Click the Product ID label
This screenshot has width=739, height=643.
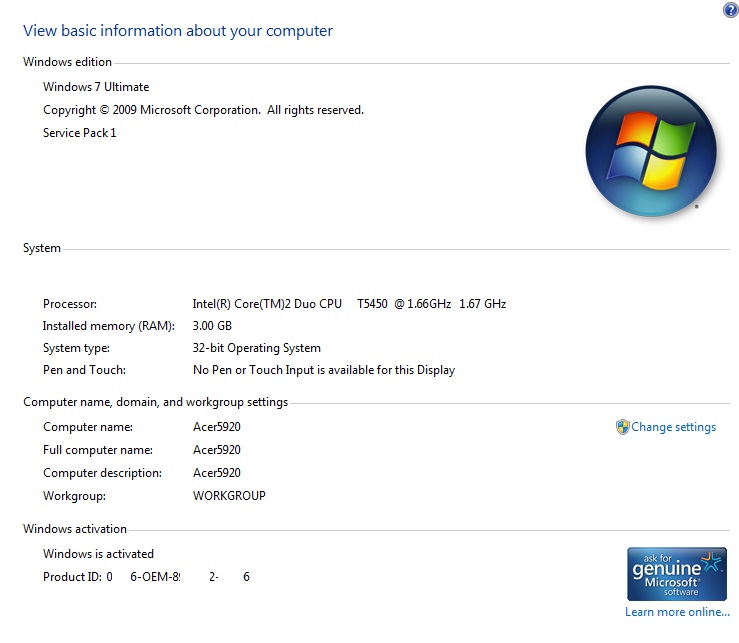(x=71, y=577)
